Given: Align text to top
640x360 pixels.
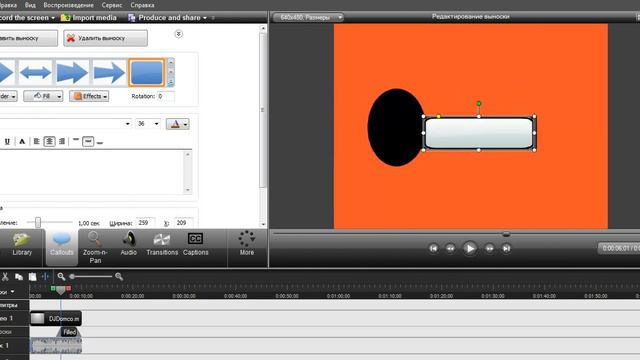Looking at the screenshot, I should click(x=76, y=141).
